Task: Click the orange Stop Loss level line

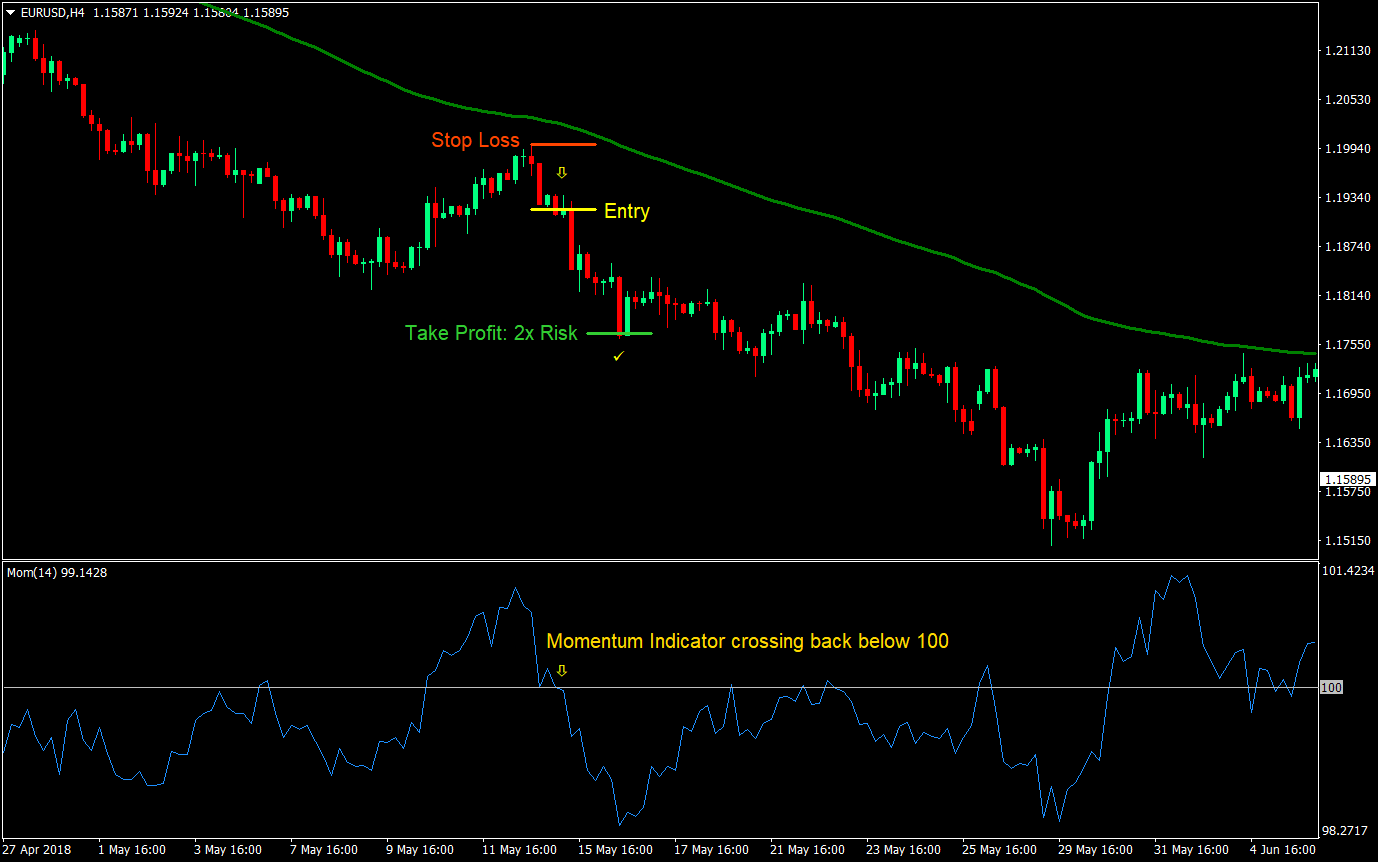Action: click(565, 145)
